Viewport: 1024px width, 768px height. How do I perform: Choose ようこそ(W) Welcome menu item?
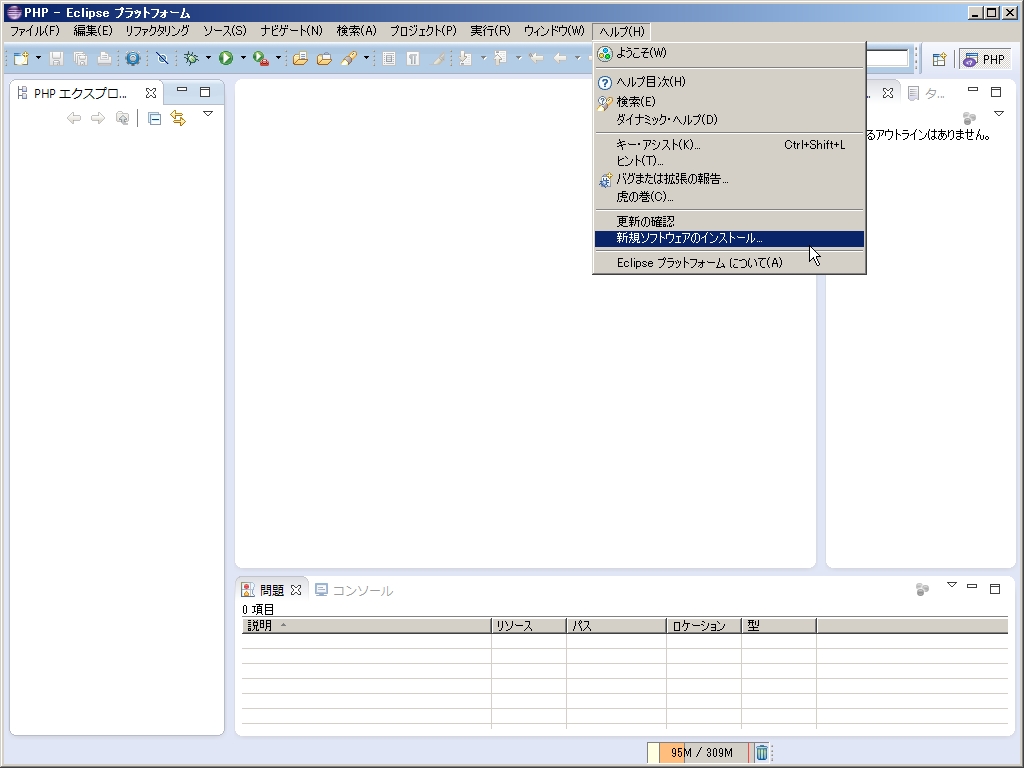pos(729,53)
